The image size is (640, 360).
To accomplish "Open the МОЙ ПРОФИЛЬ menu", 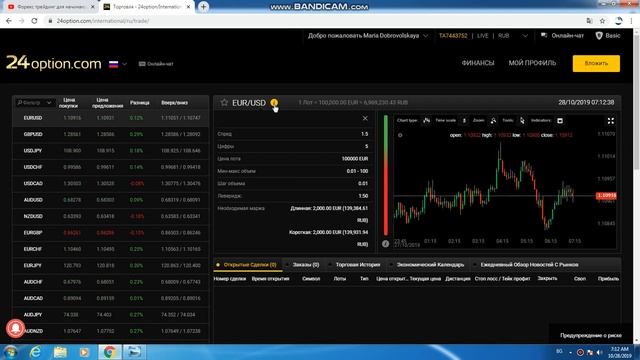I will (532, 63).
